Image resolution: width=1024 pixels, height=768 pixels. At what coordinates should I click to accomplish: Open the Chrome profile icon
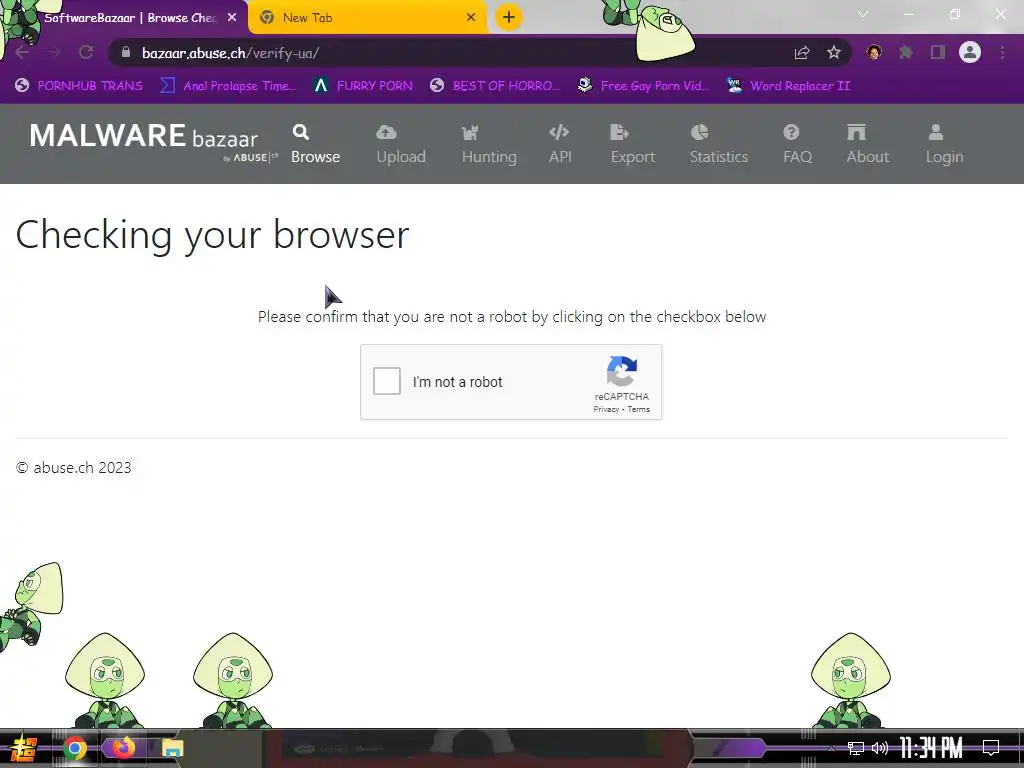click(970, 52)
